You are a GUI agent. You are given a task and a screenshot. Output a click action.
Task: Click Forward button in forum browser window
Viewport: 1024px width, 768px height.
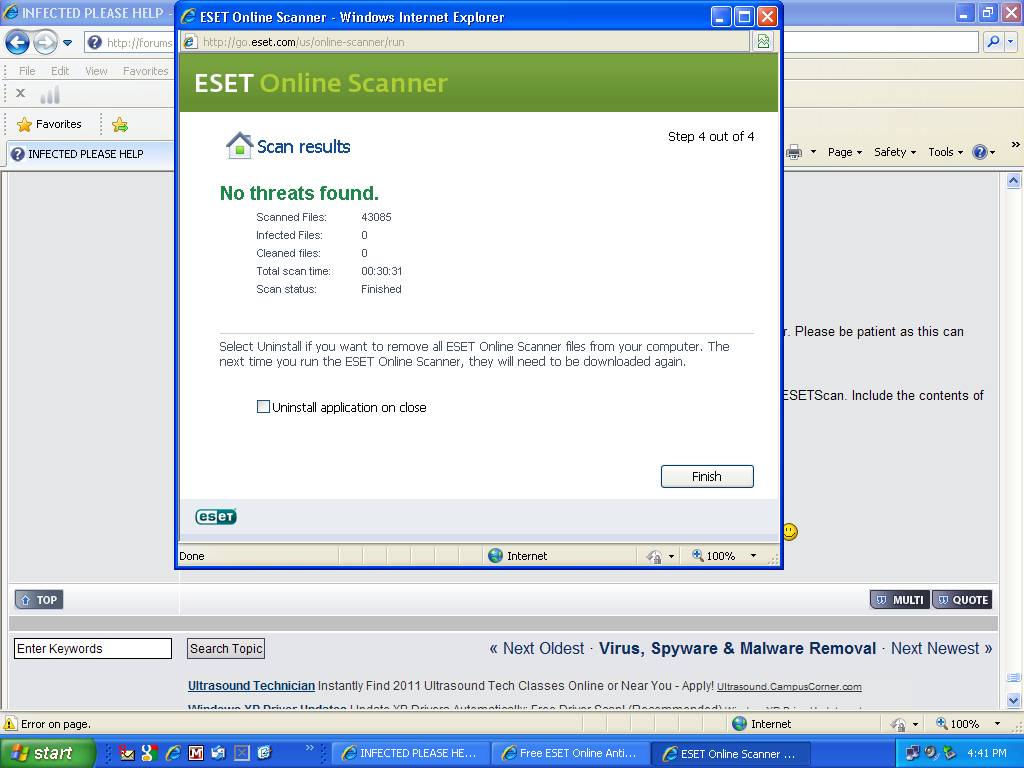44,43
